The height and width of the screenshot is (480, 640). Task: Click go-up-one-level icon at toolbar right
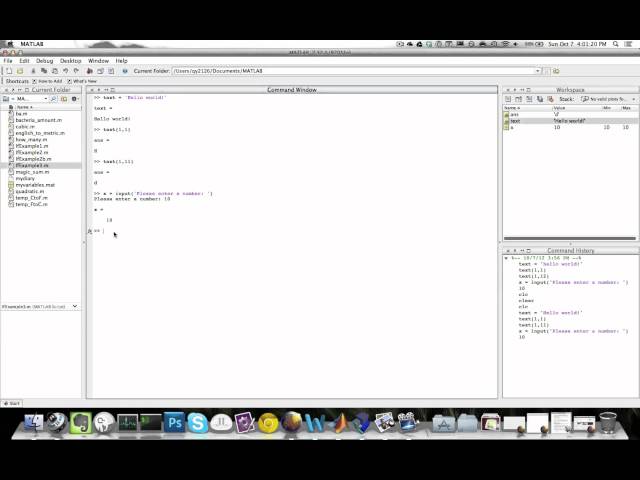[x=556, y=71]
